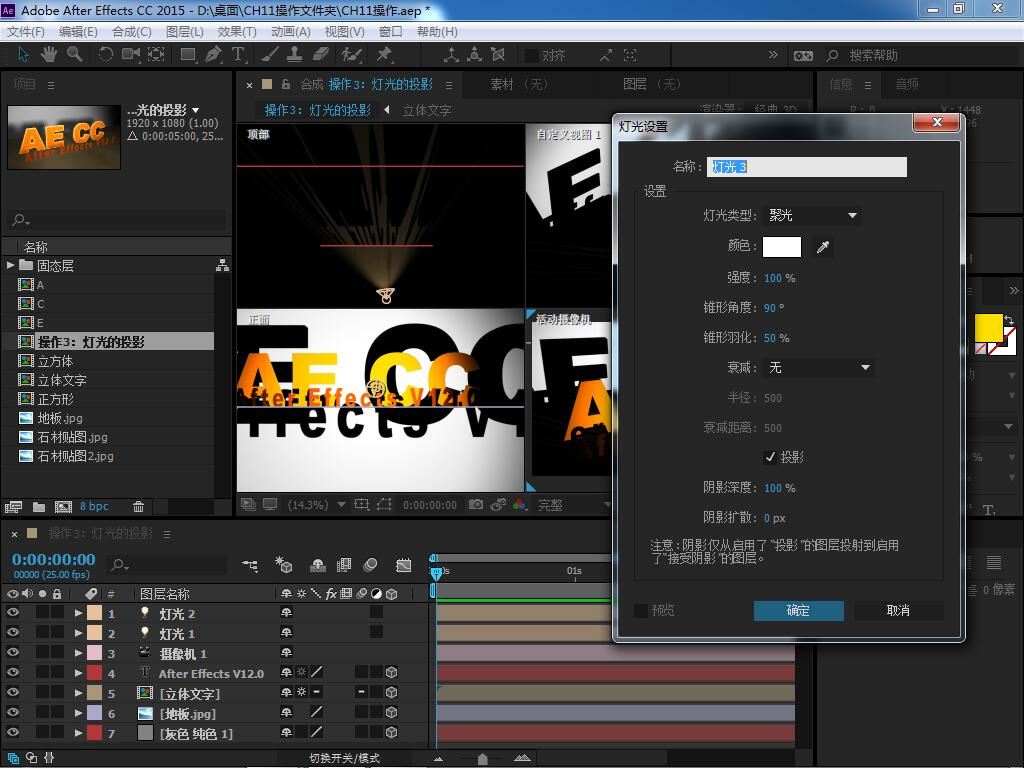Open the 图层(L) menu

point(185,31)
